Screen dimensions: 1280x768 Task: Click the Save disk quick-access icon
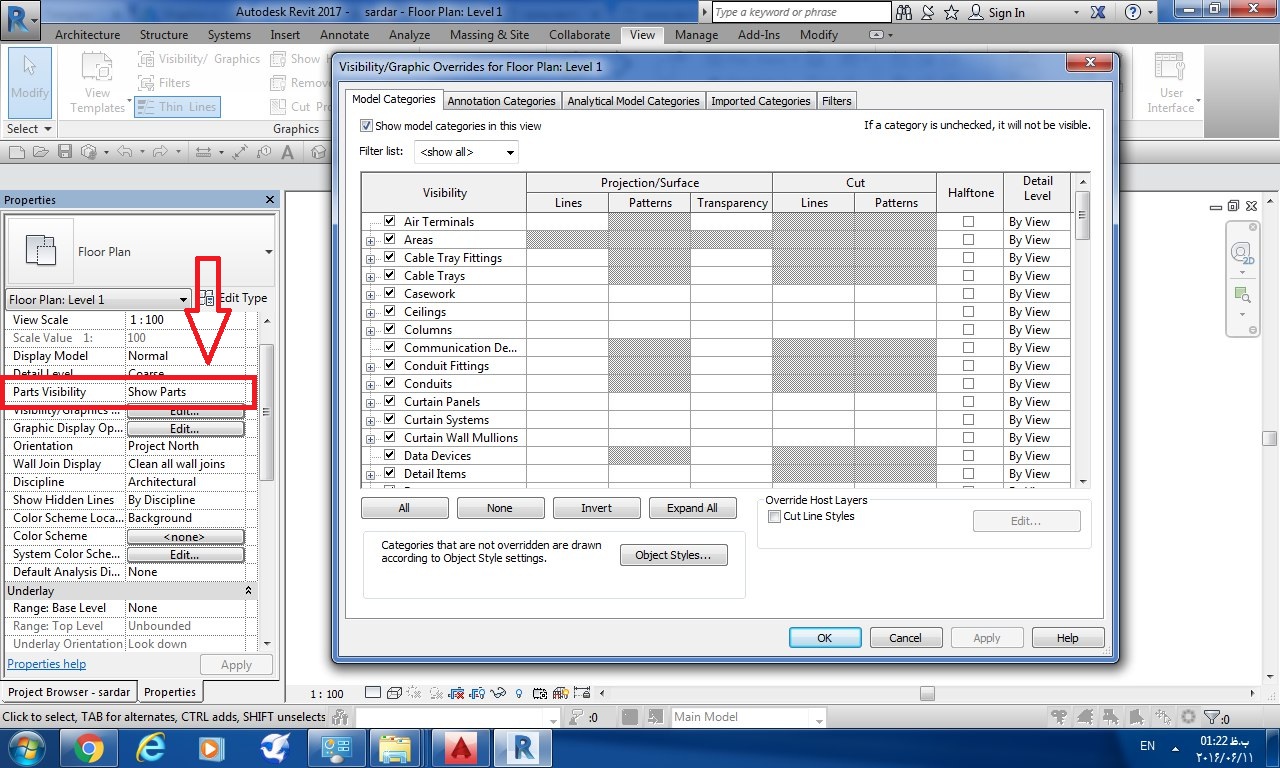coord(64,152)
